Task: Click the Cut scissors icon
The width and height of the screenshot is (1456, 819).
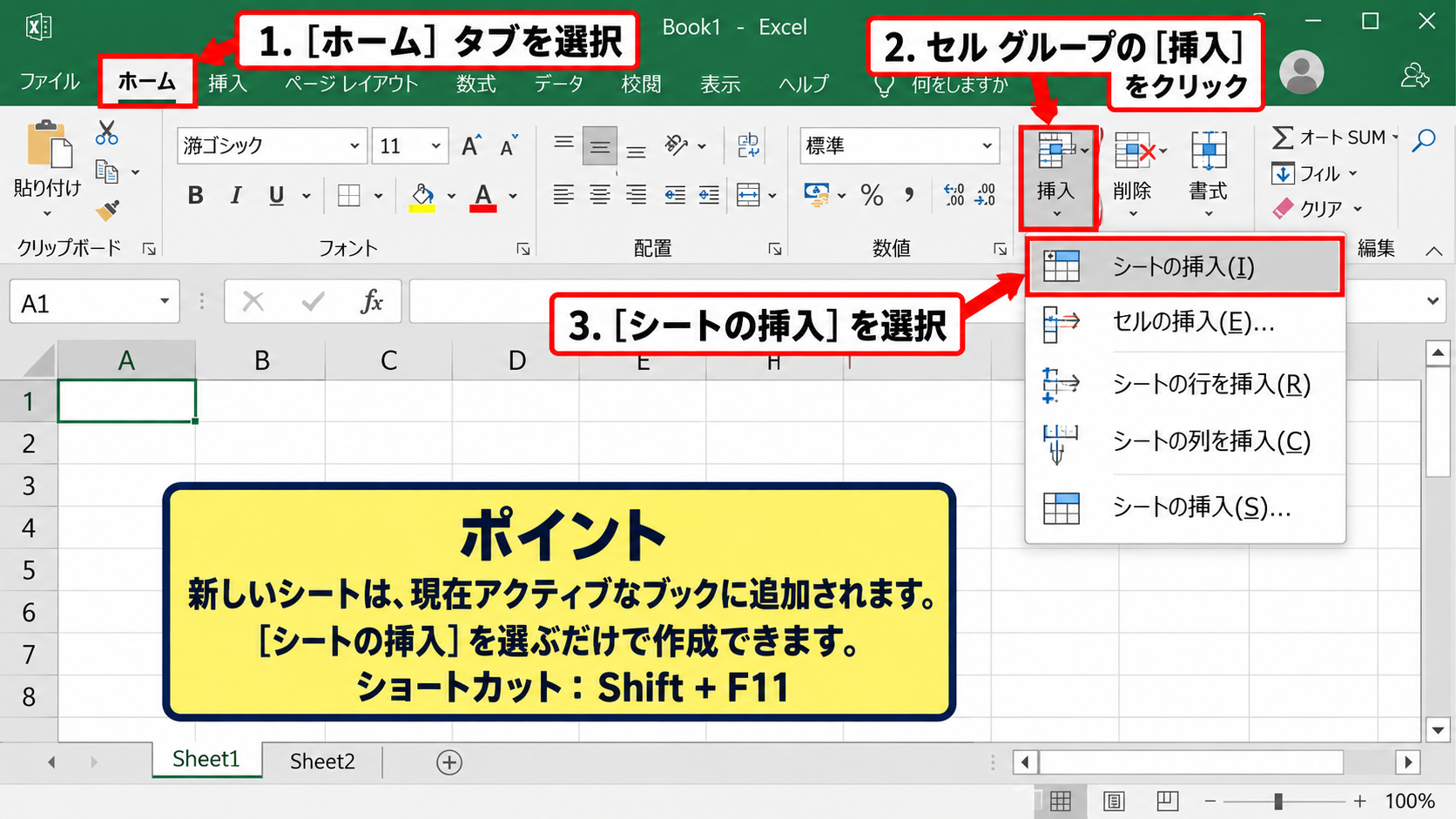Action: 106,132
